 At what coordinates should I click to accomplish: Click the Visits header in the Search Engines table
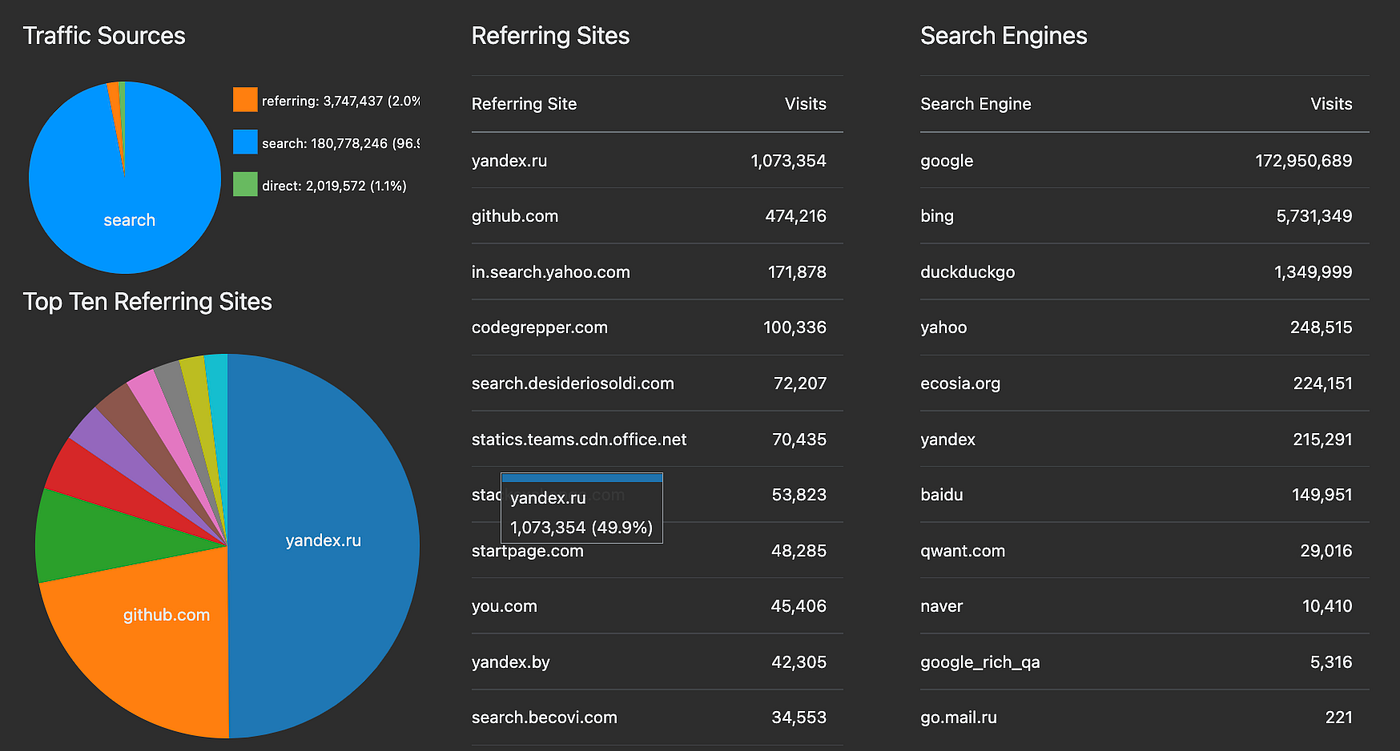coord(1331,104)
